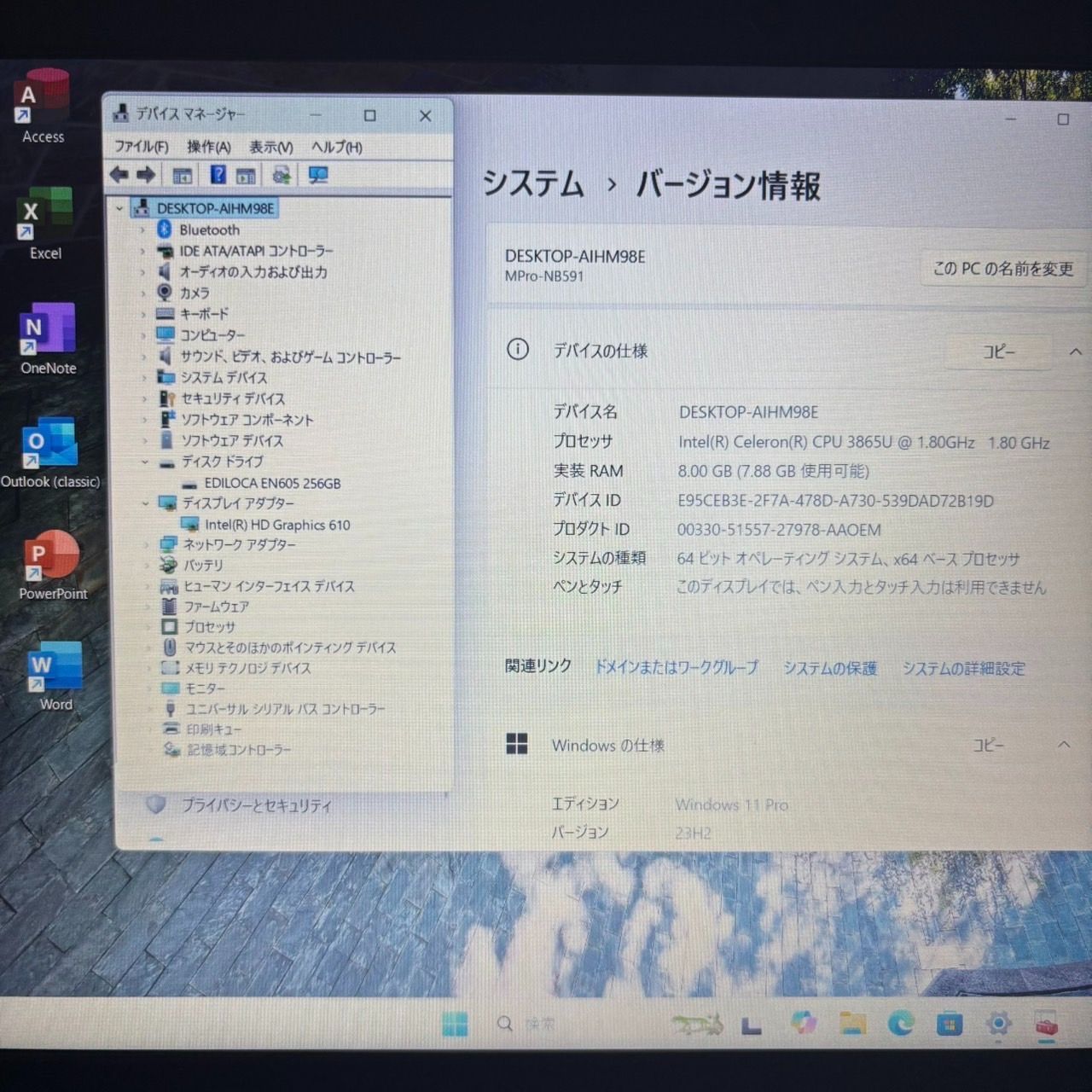Toggle the console tree pane toolbar icon

click(182, 176)
